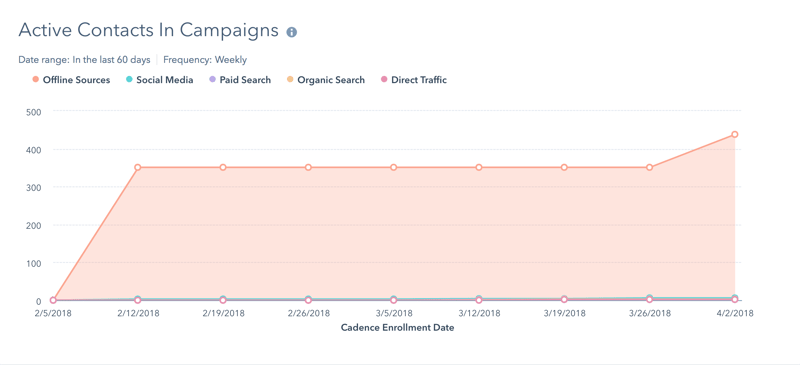
Task: Click the Direct Traffic point at 2/26/2018
Action: point(308,300)
